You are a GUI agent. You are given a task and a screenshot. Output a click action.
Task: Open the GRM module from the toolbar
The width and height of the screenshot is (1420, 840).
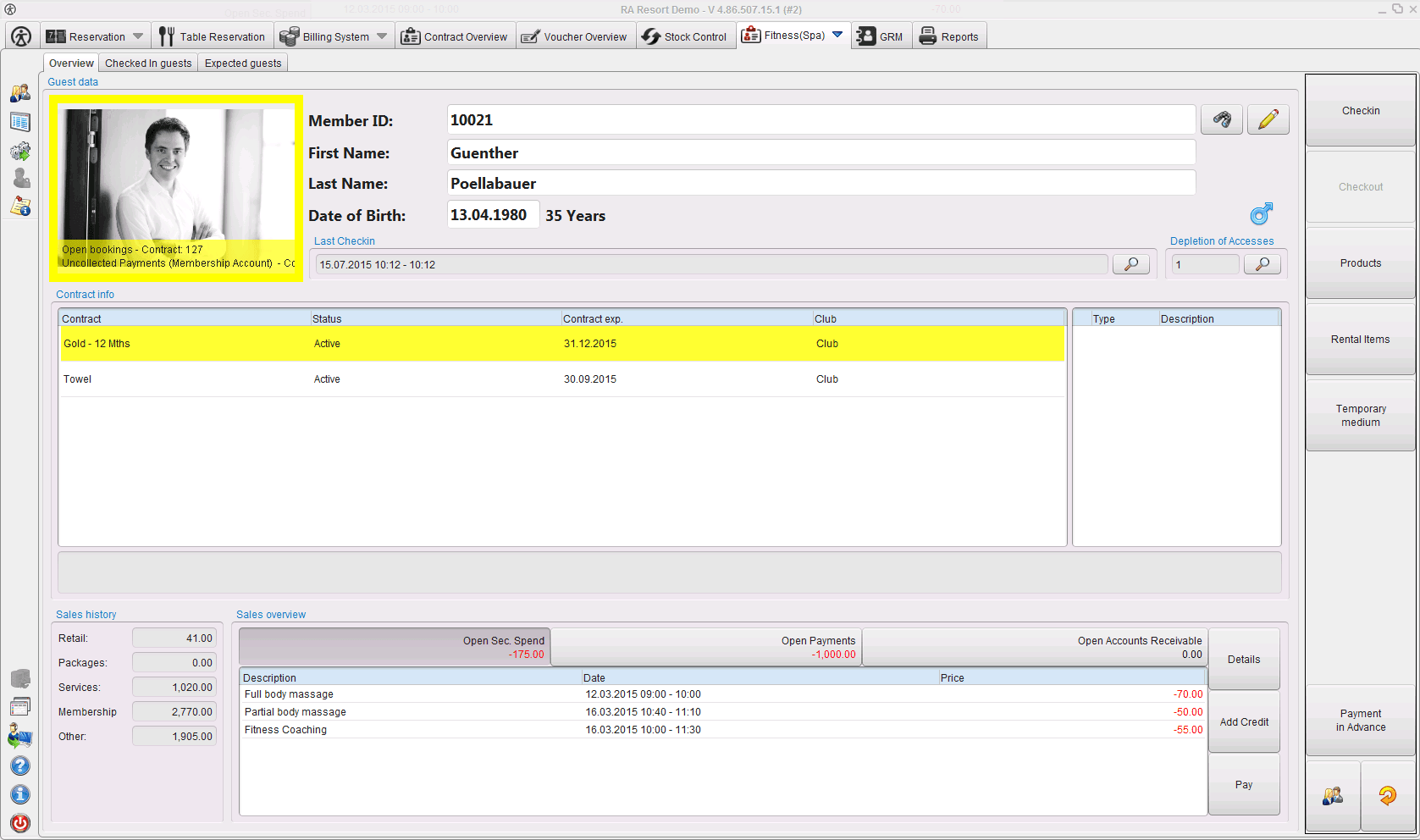click(x=881, y=36)
